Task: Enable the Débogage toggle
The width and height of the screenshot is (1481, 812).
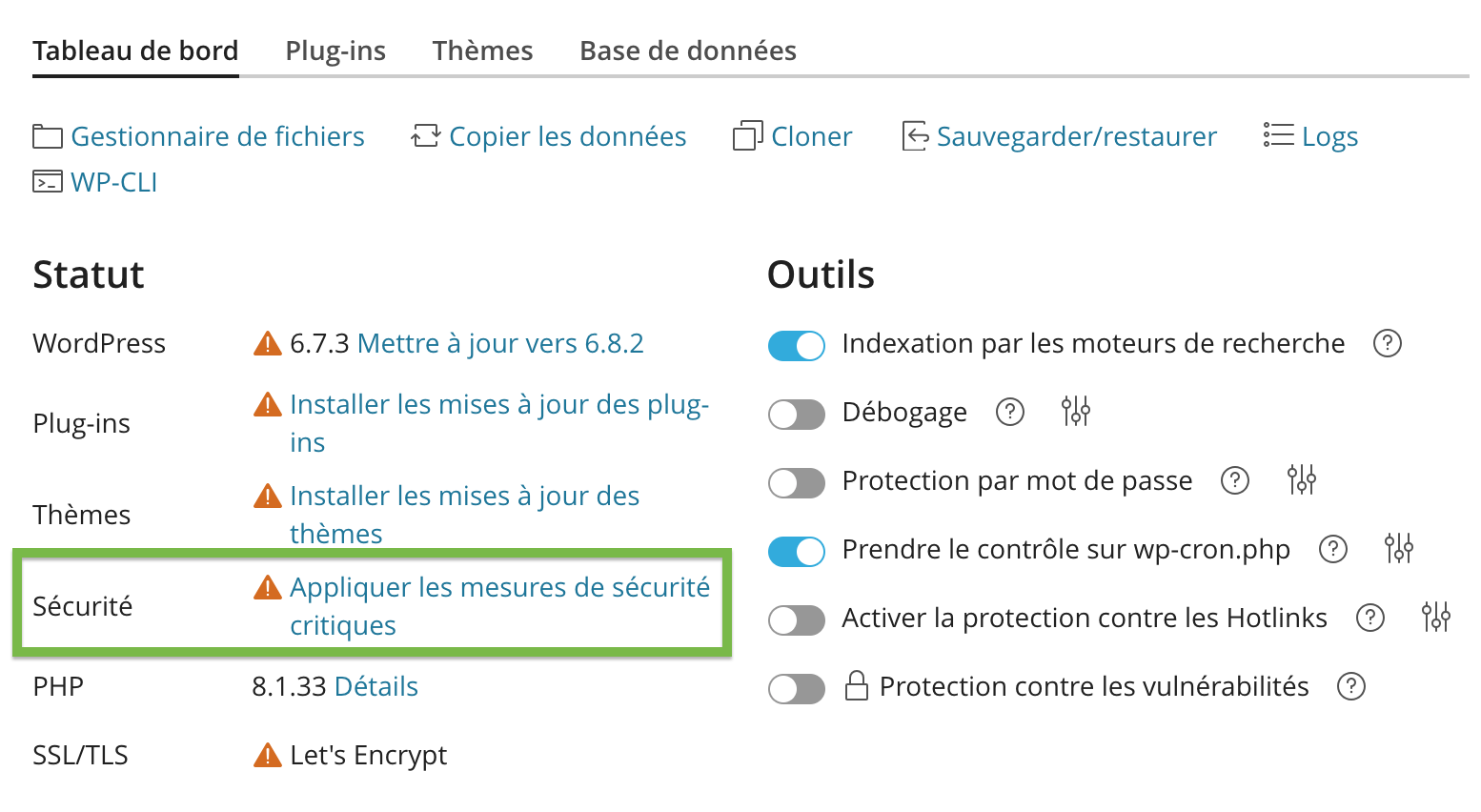Action: [x=797, y=414]
